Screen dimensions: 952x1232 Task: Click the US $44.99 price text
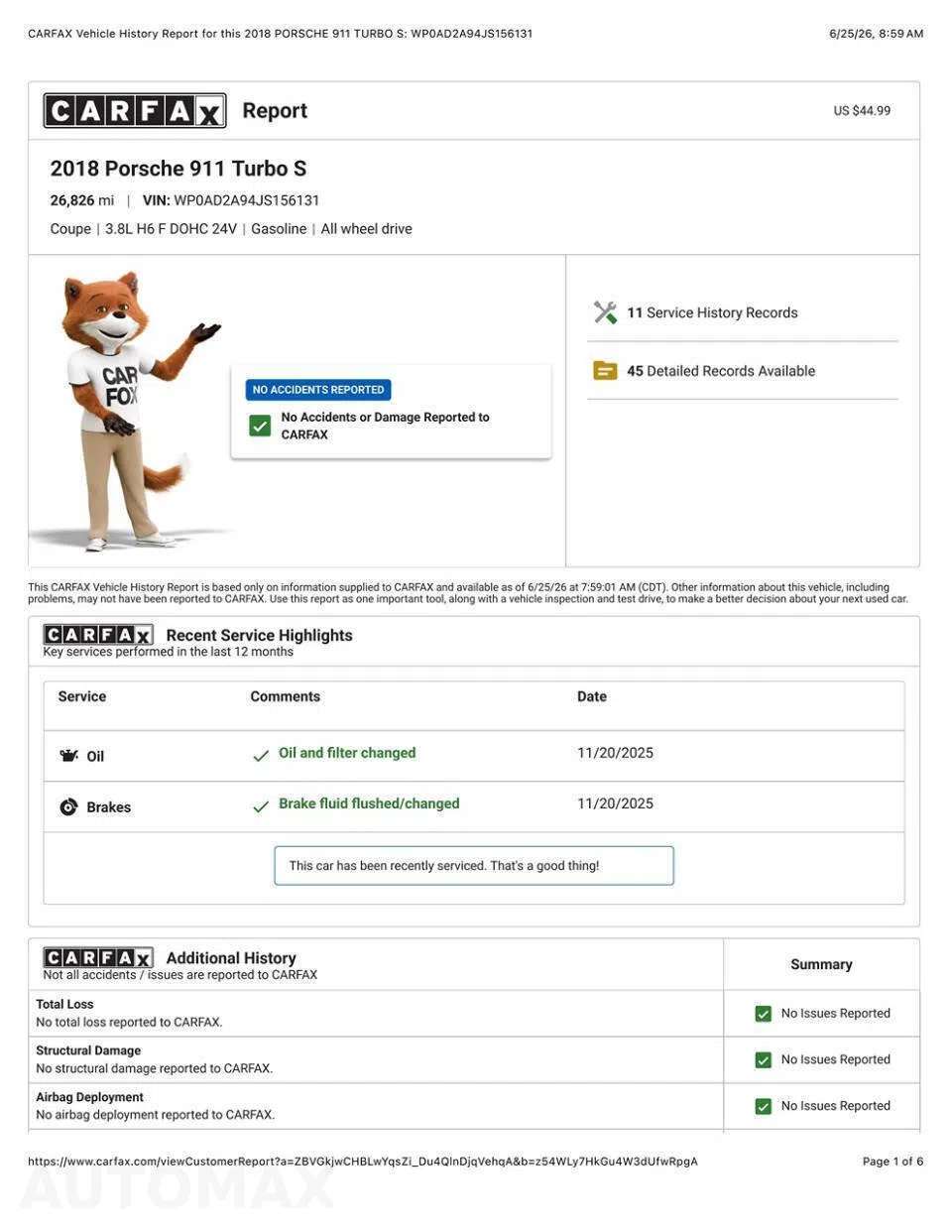(862, 111)
